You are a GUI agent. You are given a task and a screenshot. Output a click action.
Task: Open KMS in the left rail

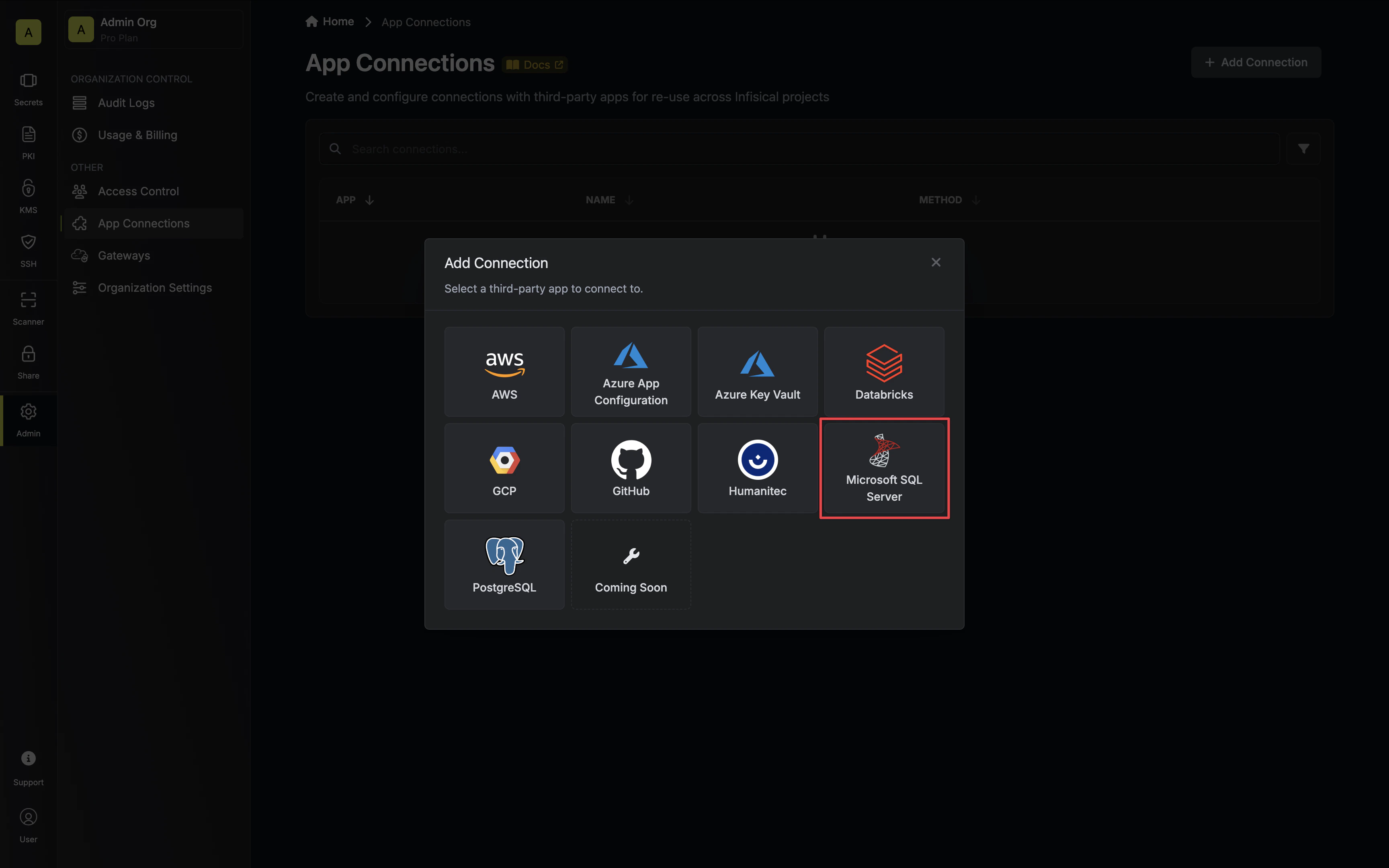point(28,197)
